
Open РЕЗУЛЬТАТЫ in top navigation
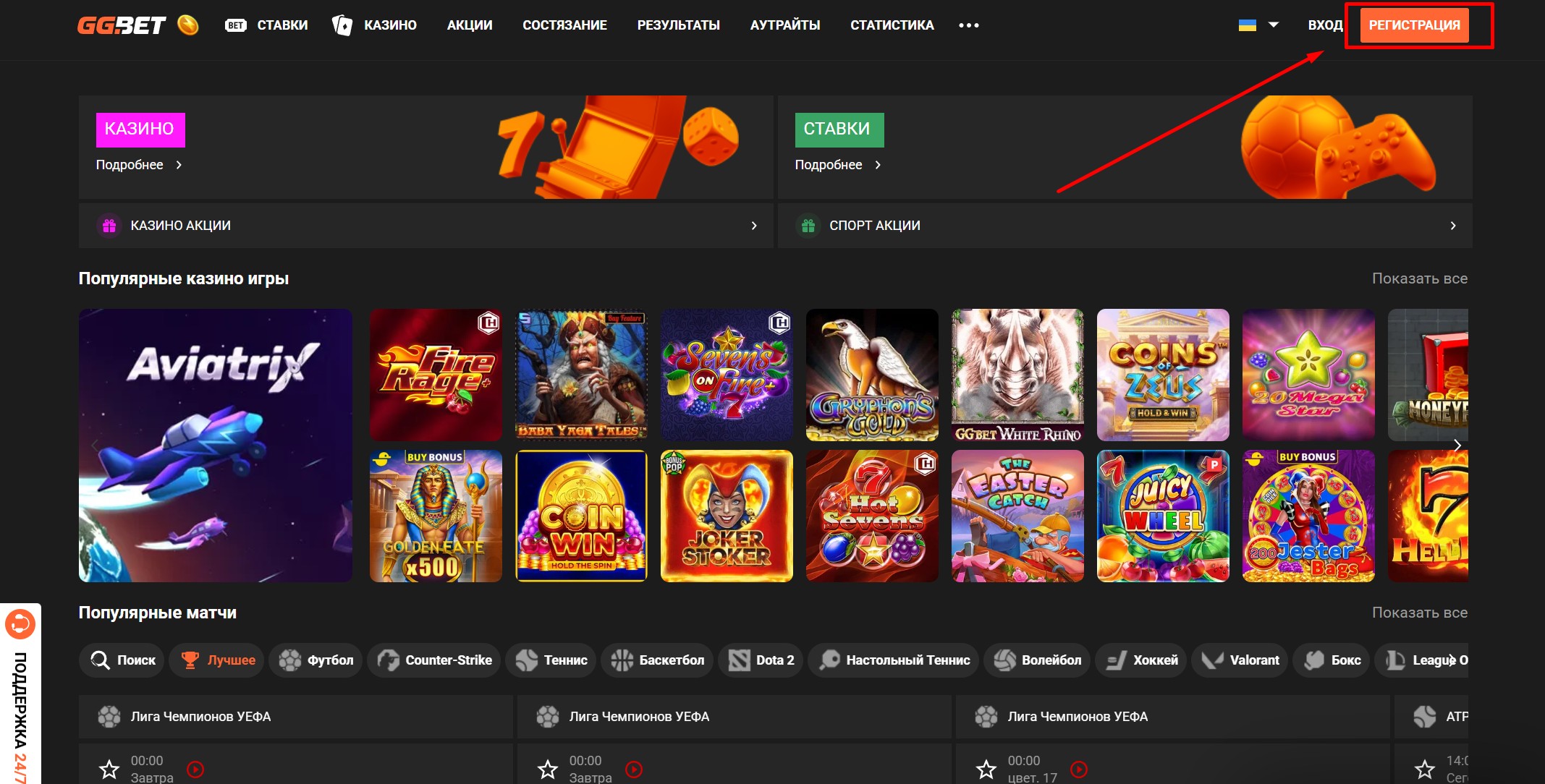pos(678,25)
